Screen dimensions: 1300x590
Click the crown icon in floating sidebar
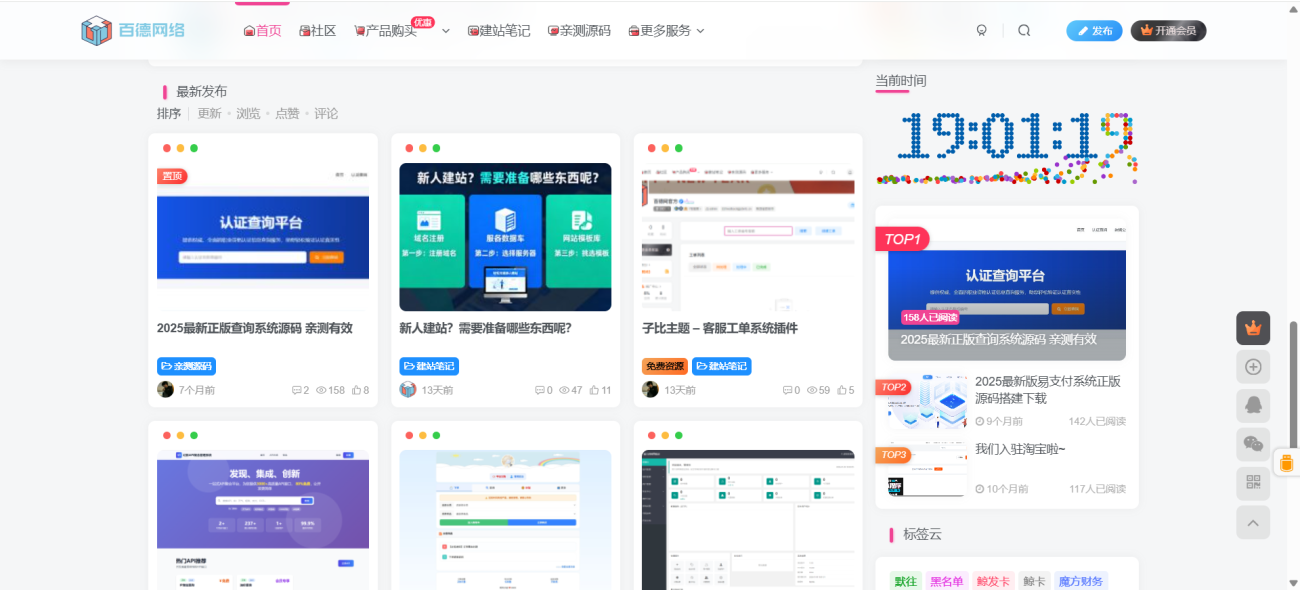tap(1253, 328)
